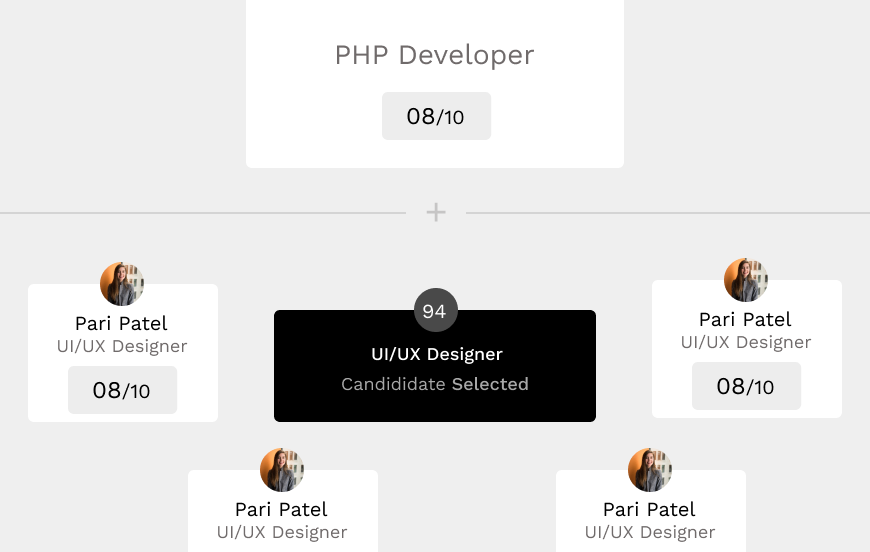Screen dimensions: 870x552
Task: Click the circular 94 badge
Action: point(435,311)
